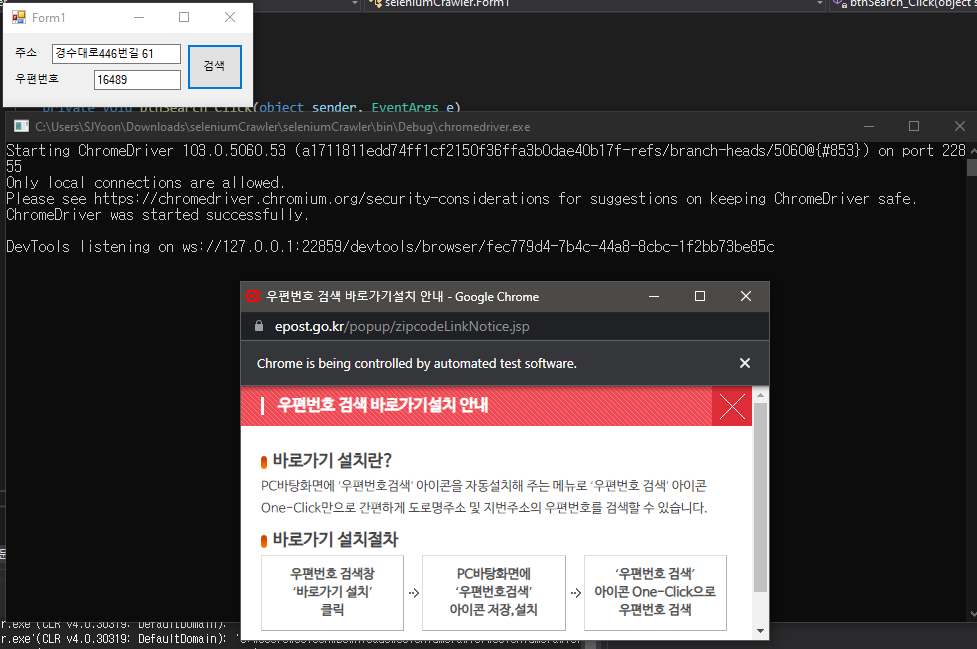Close the Form1 window
The height and width of the screenshot is (649, 977).
point(230,17)
